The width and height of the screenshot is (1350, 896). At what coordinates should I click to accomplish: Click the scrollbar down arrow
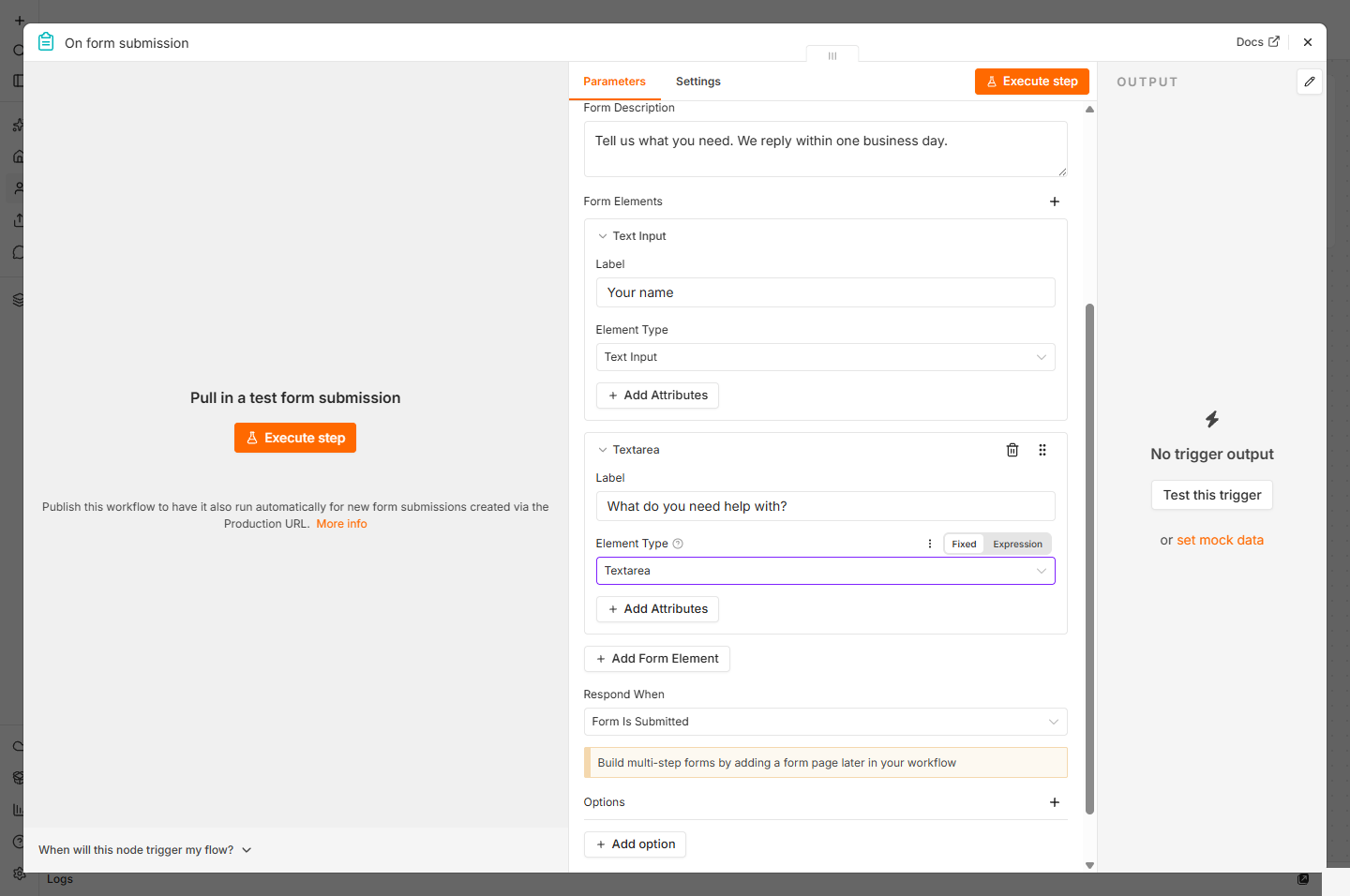pos(1089,865)
